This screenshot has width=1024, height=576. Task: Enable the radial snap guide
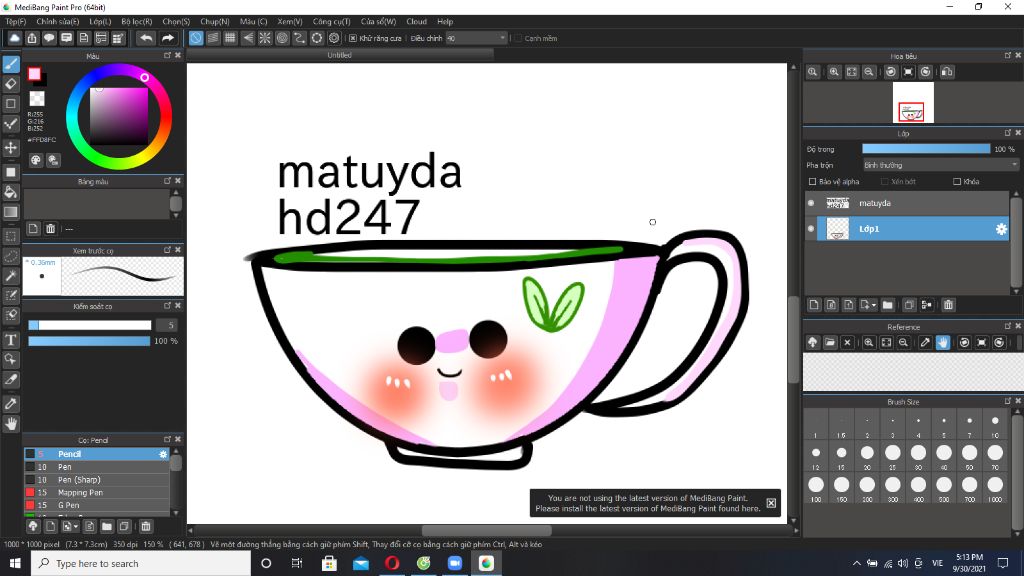click(264, 39)
